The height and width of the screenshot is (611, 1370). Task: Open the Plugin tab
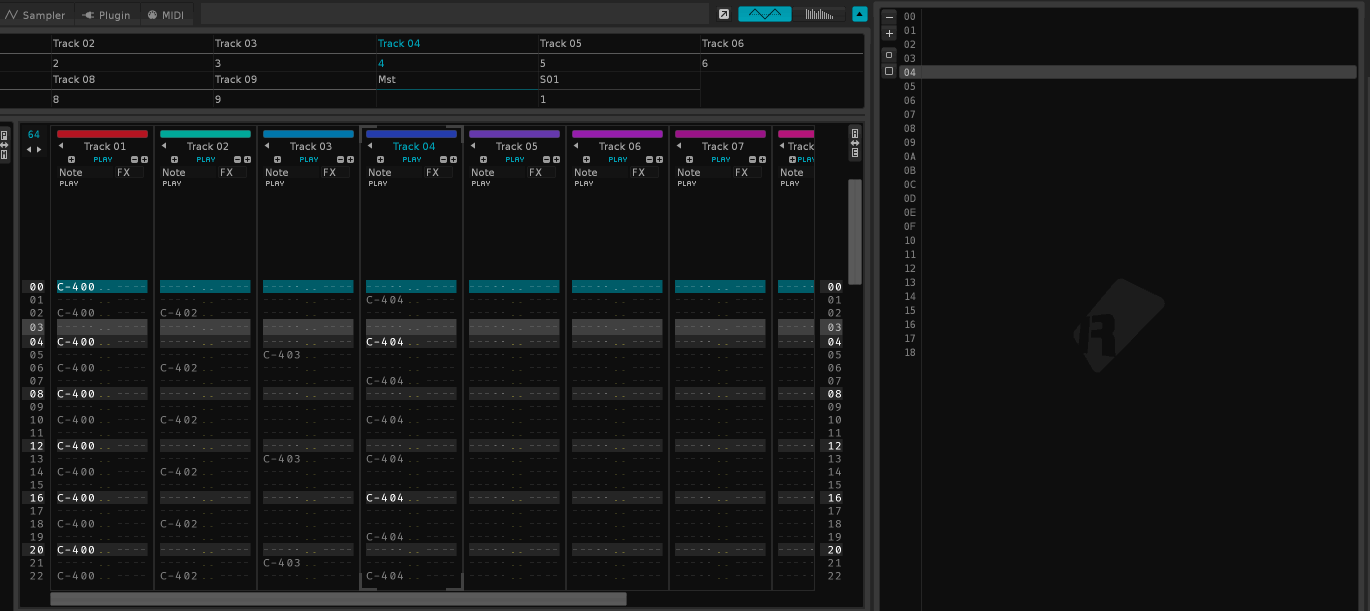tap(106, 15)
